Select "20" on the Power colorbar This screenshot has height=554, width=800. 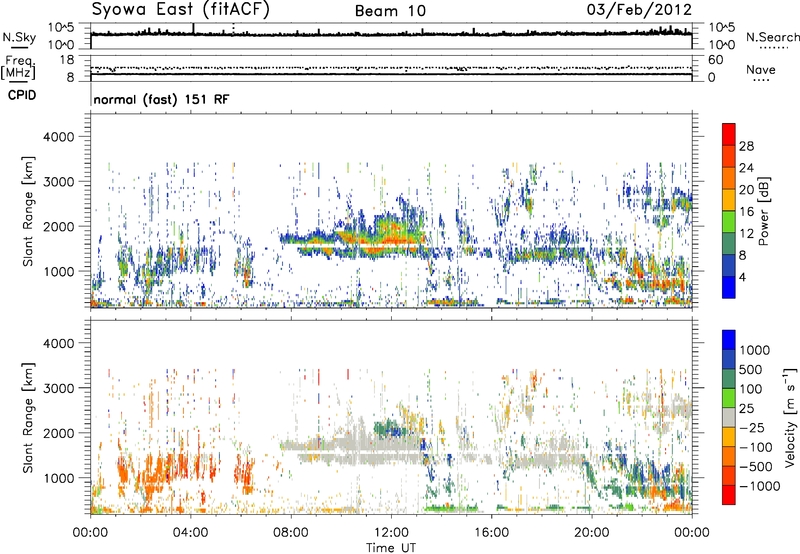746,190
